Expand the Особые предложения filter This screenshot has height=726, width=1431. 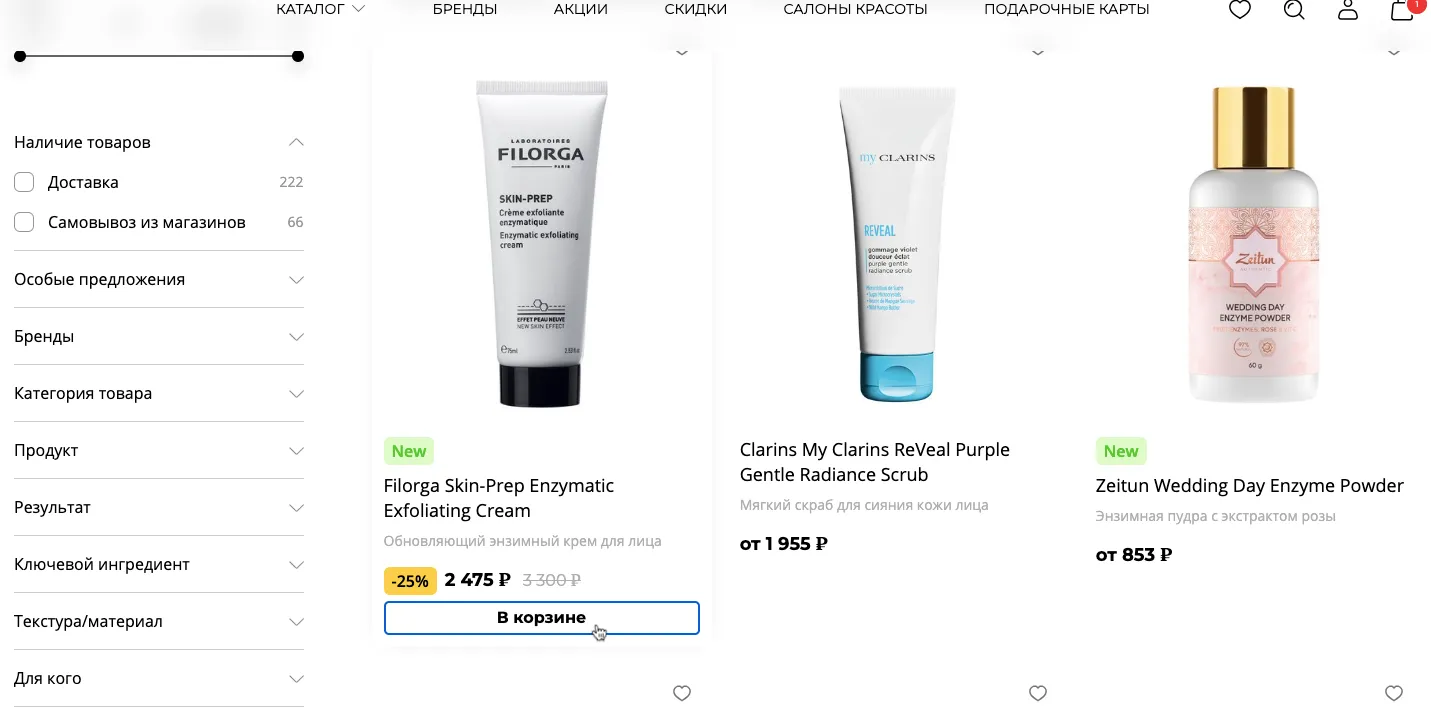(159, 279)
